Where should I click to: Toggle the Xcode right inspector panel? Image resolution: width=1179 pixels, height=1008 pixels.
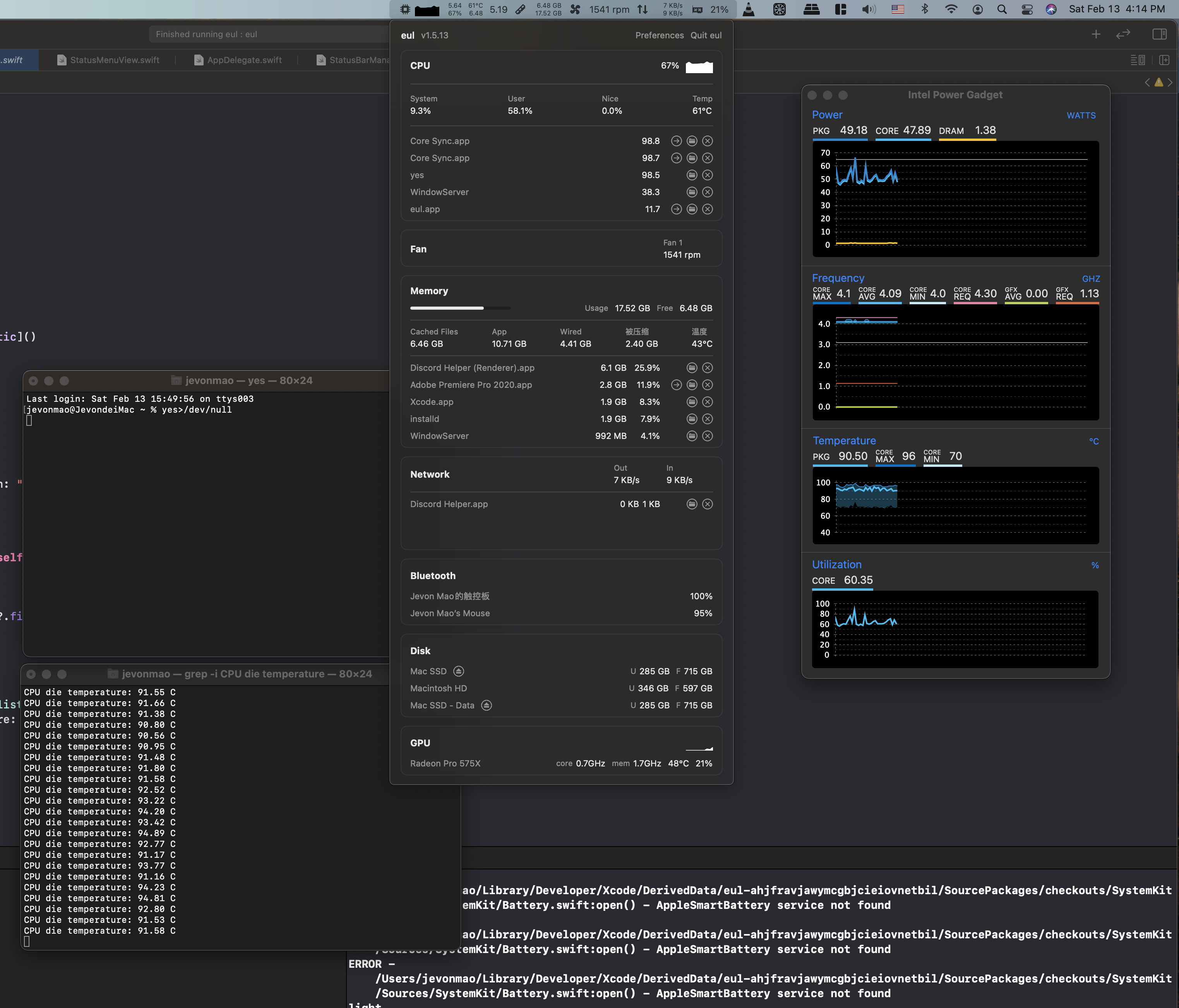pos(1159,35)
